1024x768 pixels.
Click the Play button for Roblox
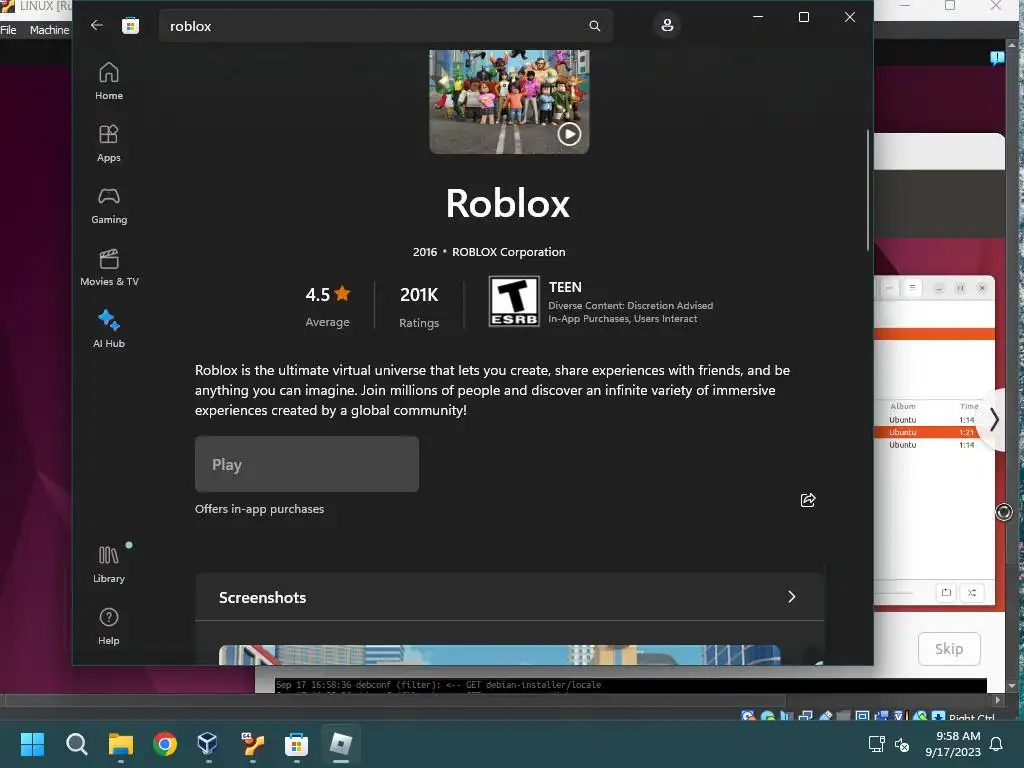[307, 464]
